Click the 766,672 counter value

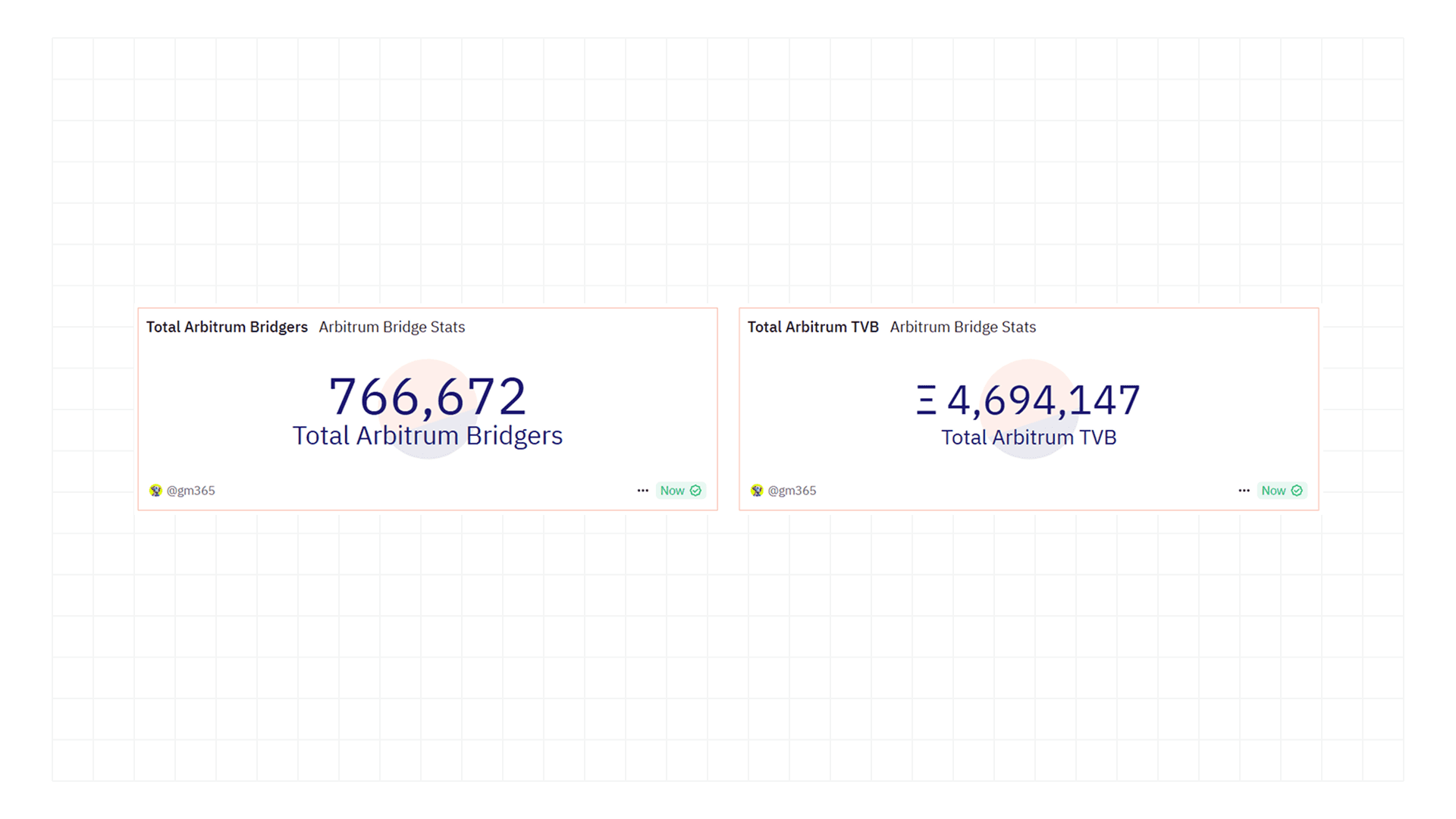(x=427, y=395)
